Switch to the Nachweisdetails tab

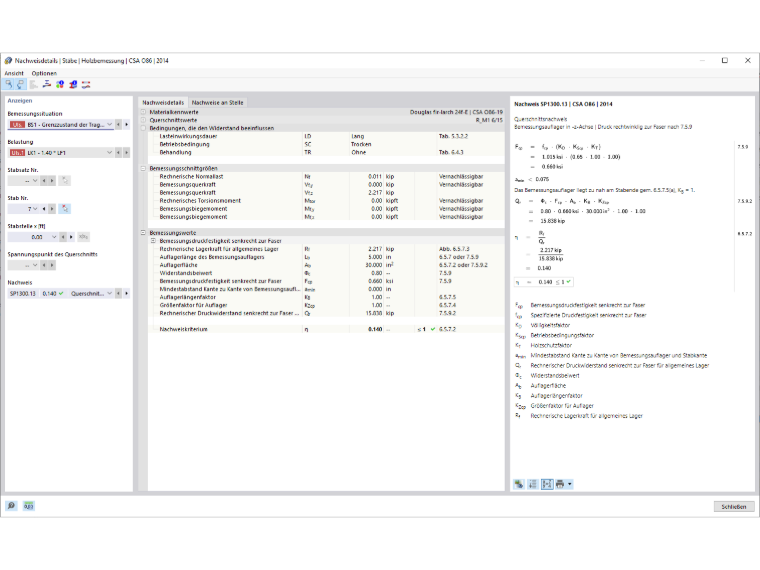coord(163,103)
